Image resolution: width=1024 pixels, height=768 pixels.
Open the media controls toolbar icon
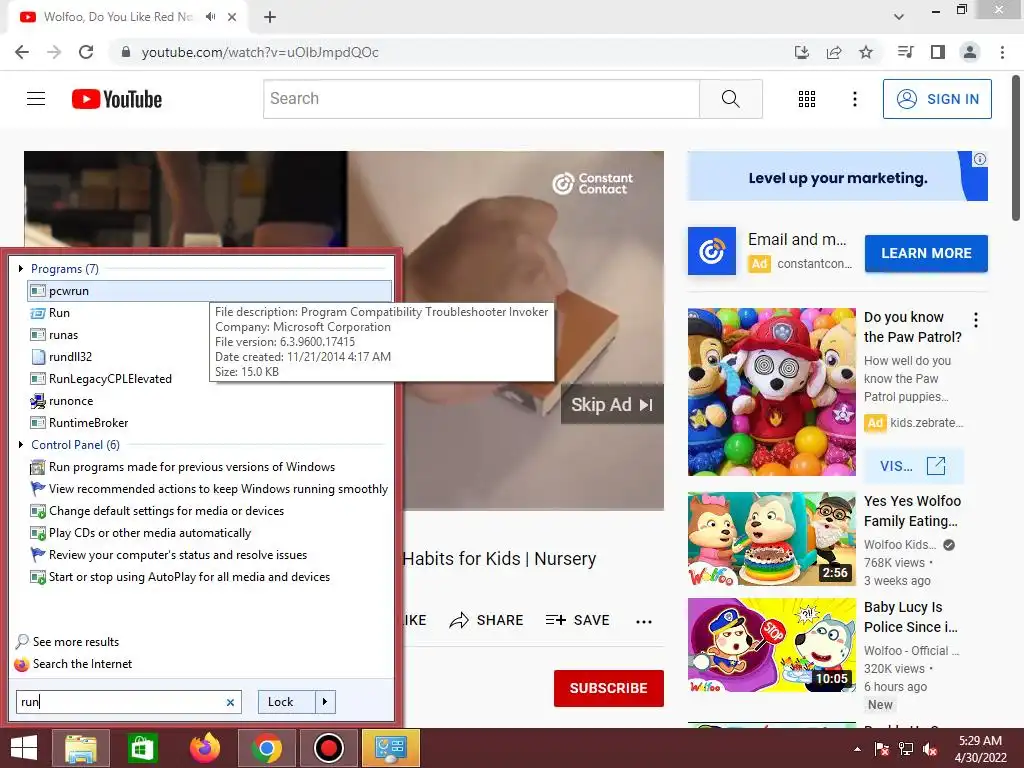point(905,52)
